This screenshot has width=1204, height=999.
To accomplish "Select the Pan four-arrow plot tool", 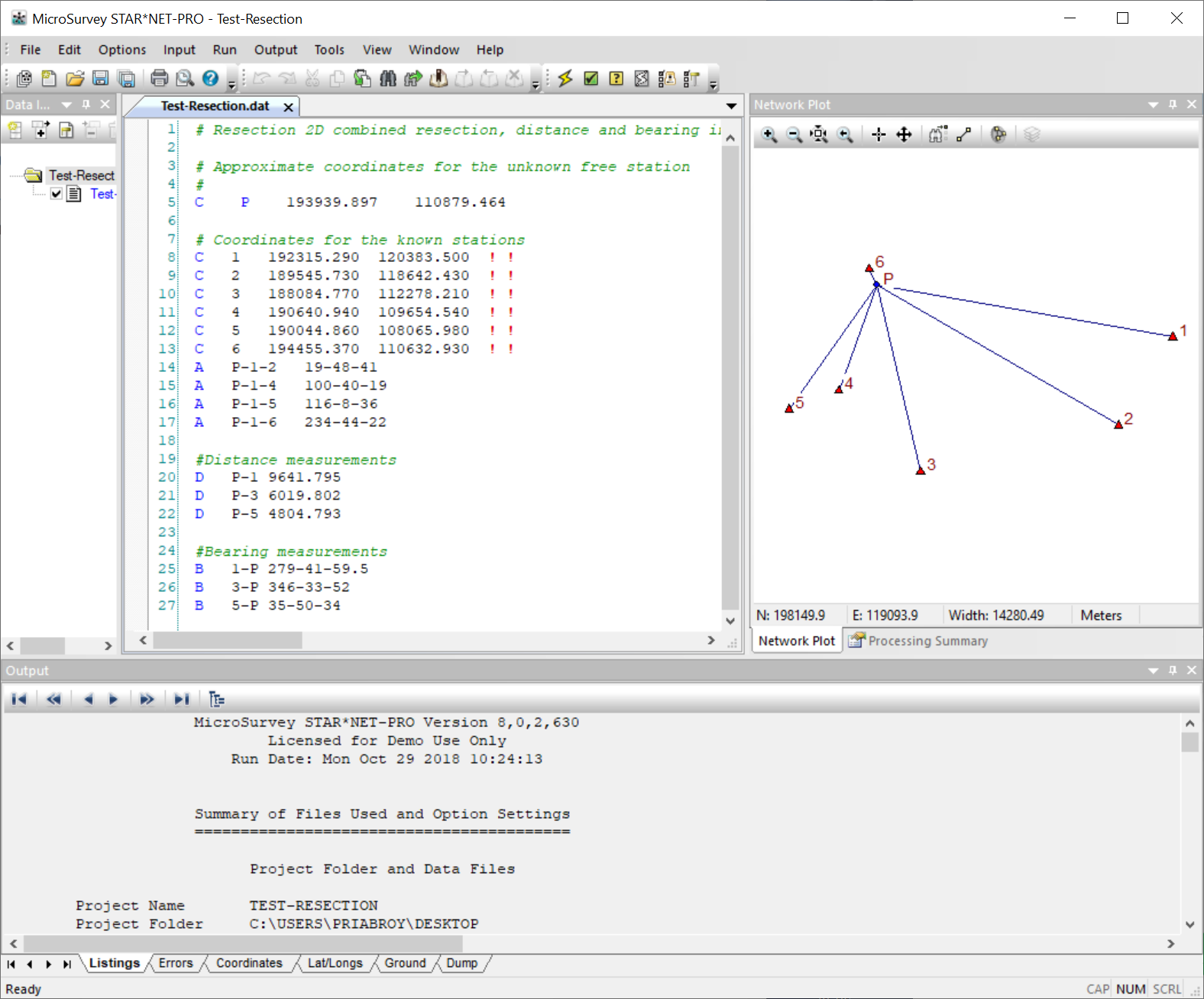I will point(904,134).
